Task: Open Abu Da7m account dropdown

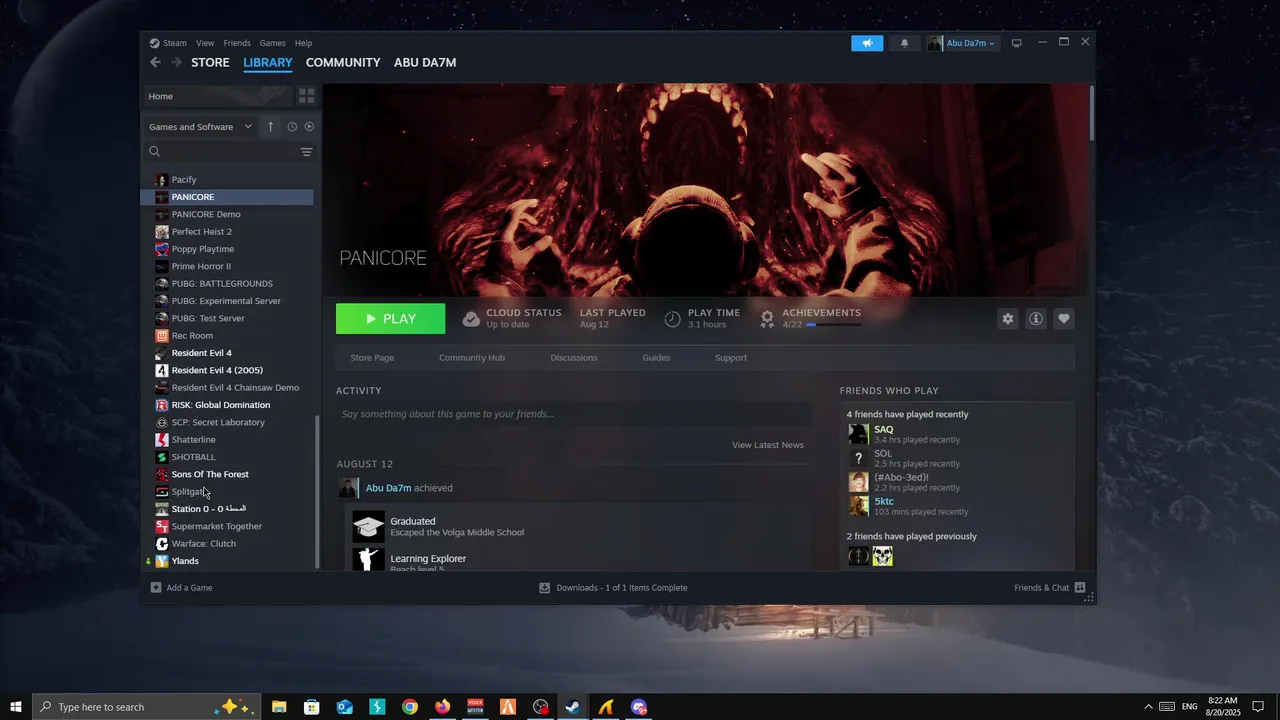Action: click(x=962, y=43)
